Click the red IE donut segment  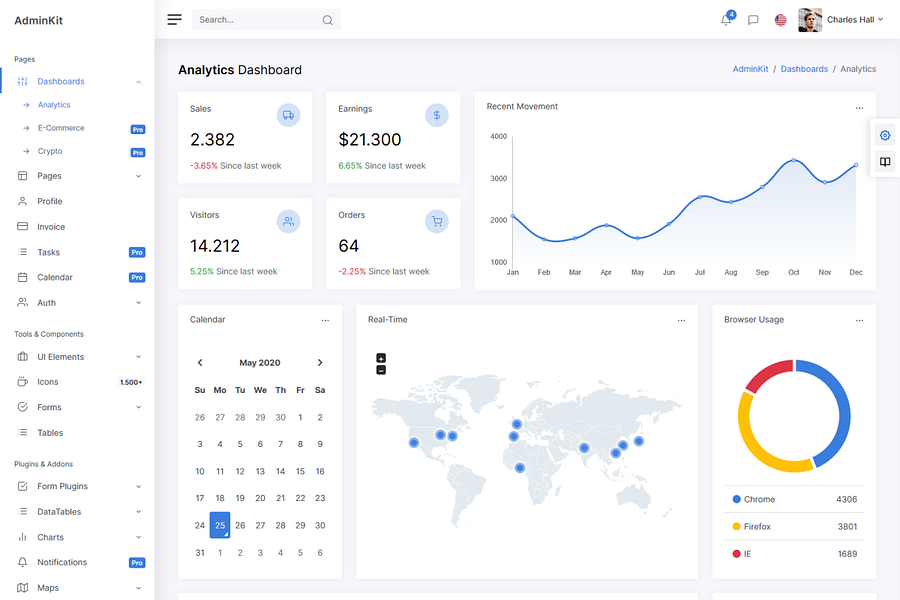pos(767,373)
